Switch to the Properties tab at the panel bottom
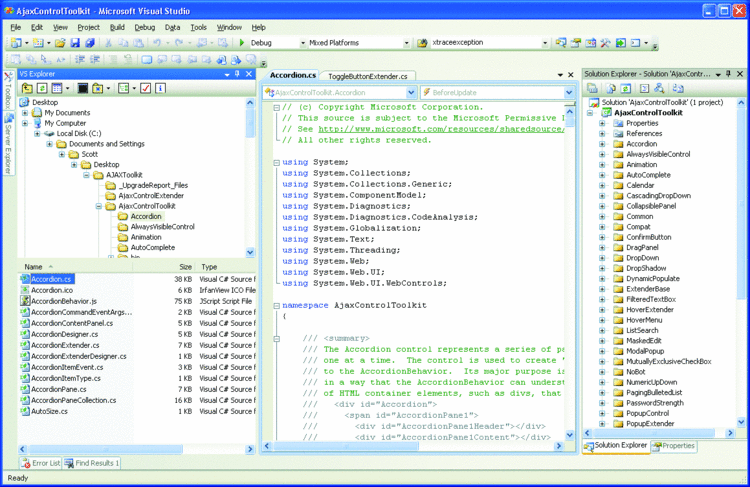Image resolution: width=750 pixels, height=487 pixels. (x=674, y=446)
